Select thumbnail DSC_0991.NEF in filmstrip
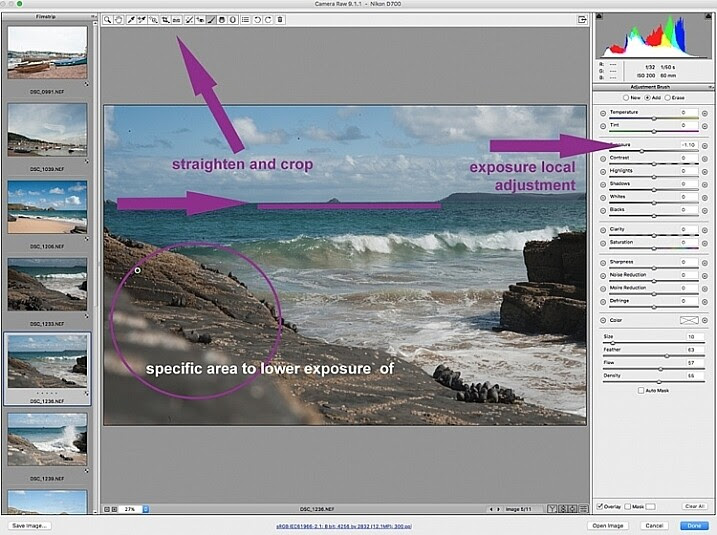 click(47, 53)
